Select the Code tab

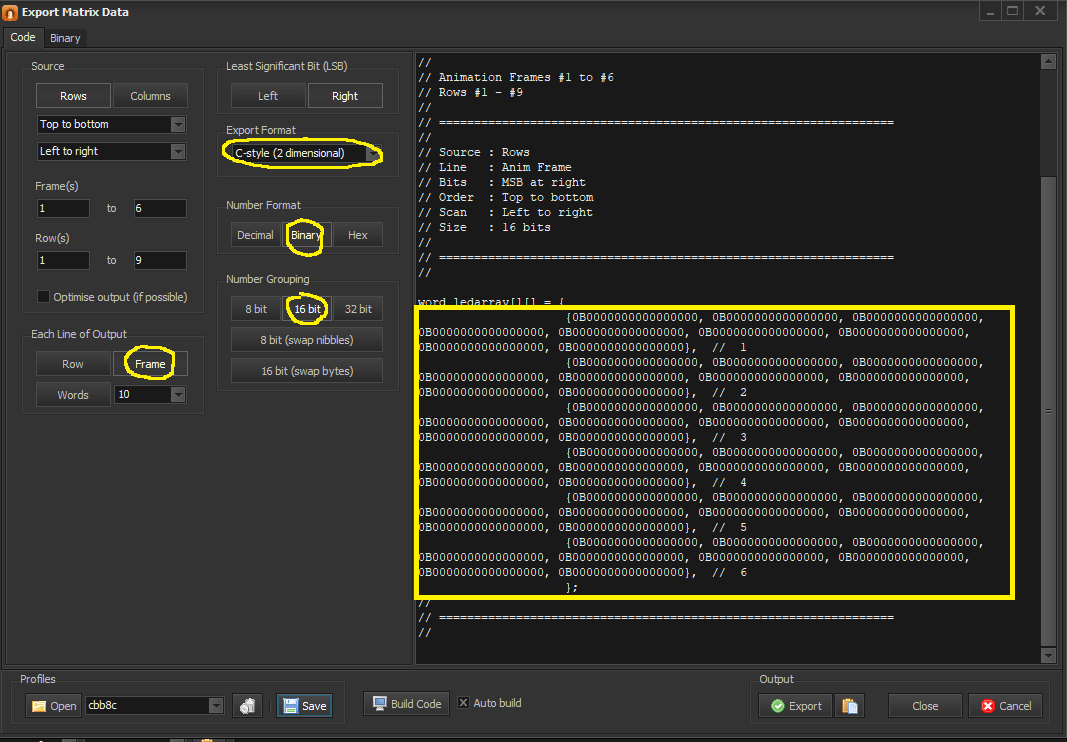coord(23,38)
